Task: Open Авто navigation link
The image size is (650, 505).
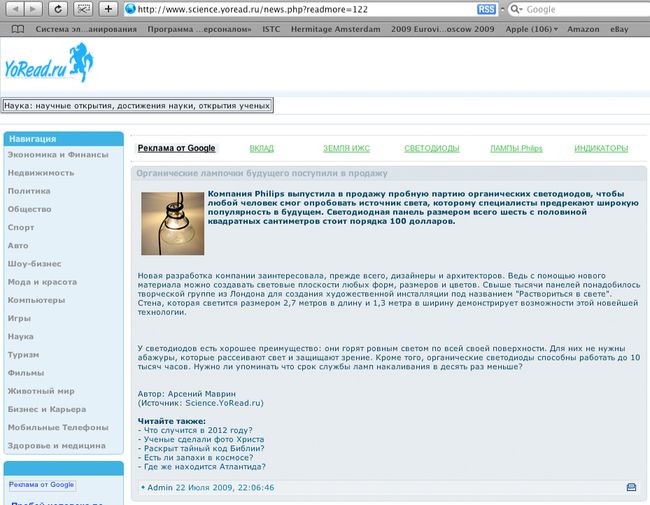Action: coord(18,245)
